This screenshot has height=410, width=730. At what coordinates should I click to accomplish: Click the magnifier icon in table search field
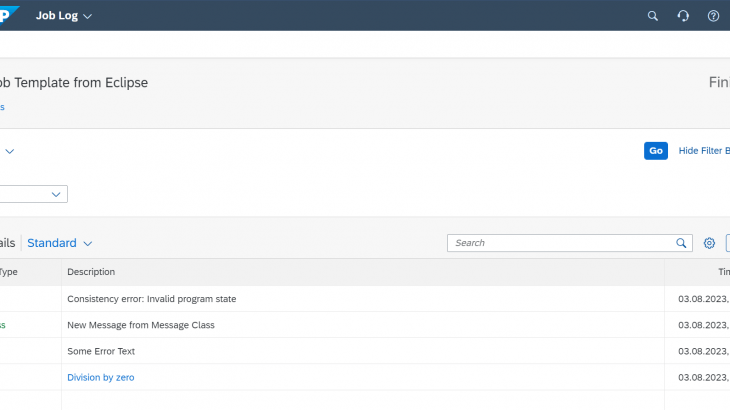point(681,243)
